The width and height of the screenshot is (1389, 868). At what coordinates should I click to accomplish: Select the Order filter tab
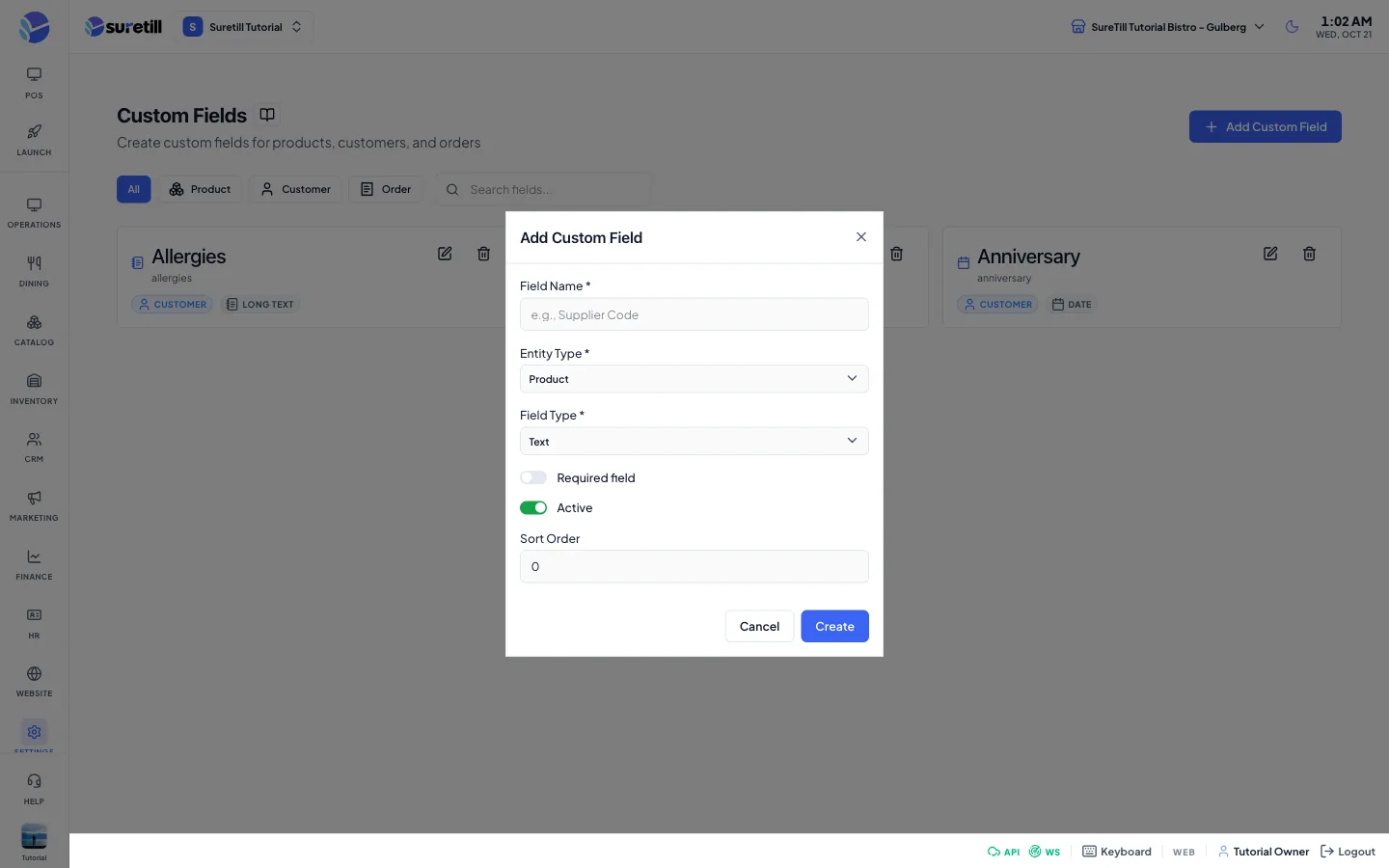pos(386,189)
